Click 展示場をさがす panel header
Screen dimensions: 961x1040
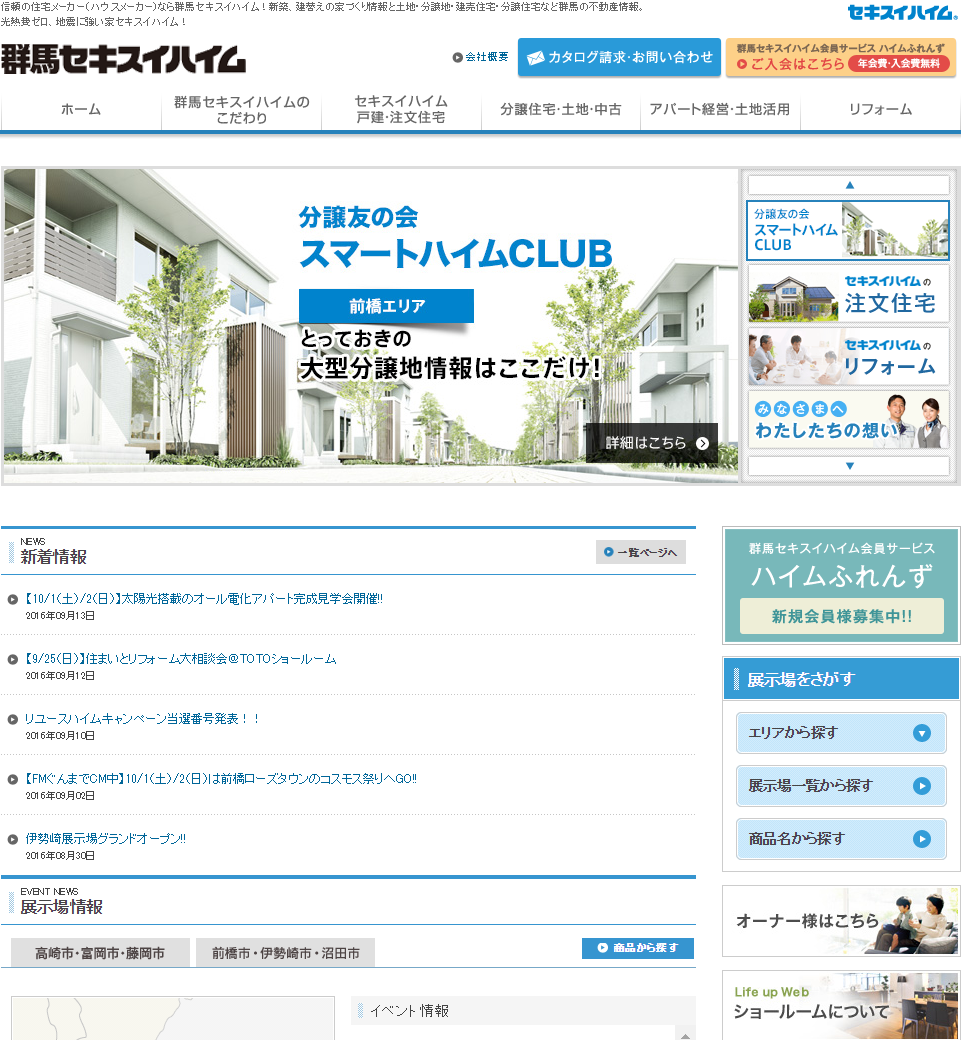coord(841,679)
